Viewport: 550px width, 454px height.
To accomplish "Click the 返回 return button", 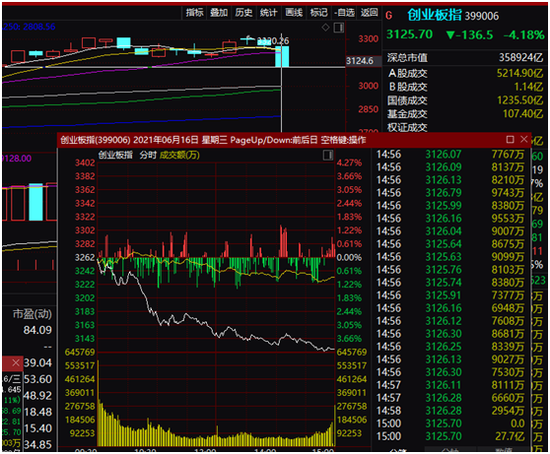I will pos(369,13).
